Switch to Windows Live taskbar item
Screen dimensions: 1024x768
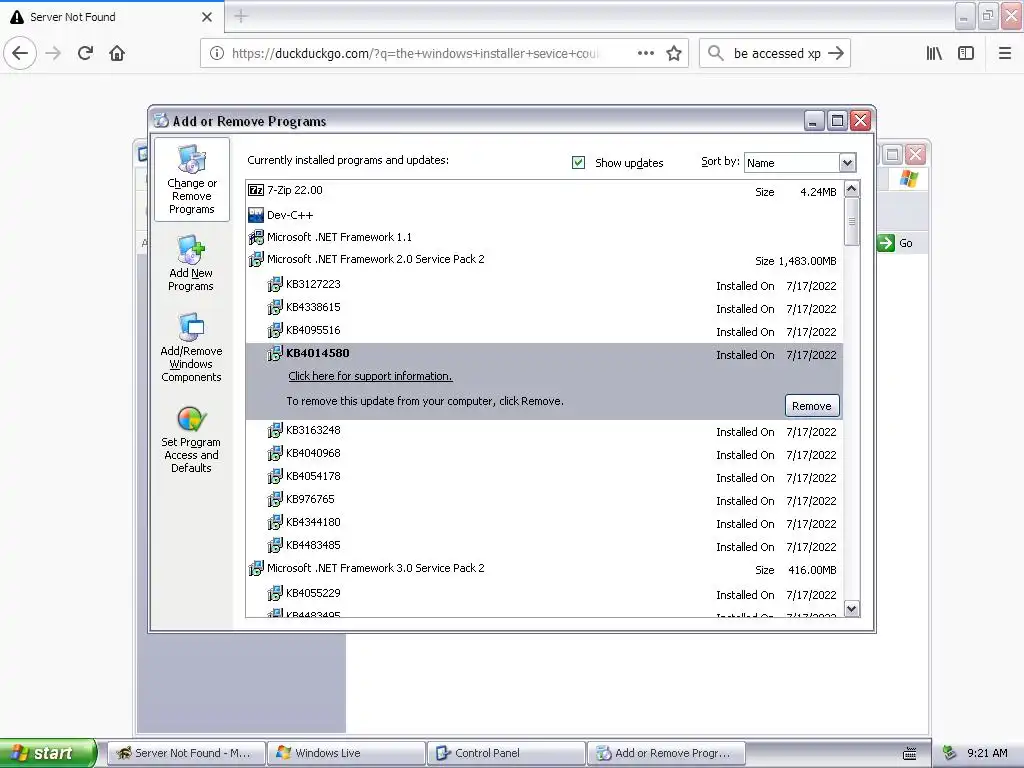tap(346, 753)
